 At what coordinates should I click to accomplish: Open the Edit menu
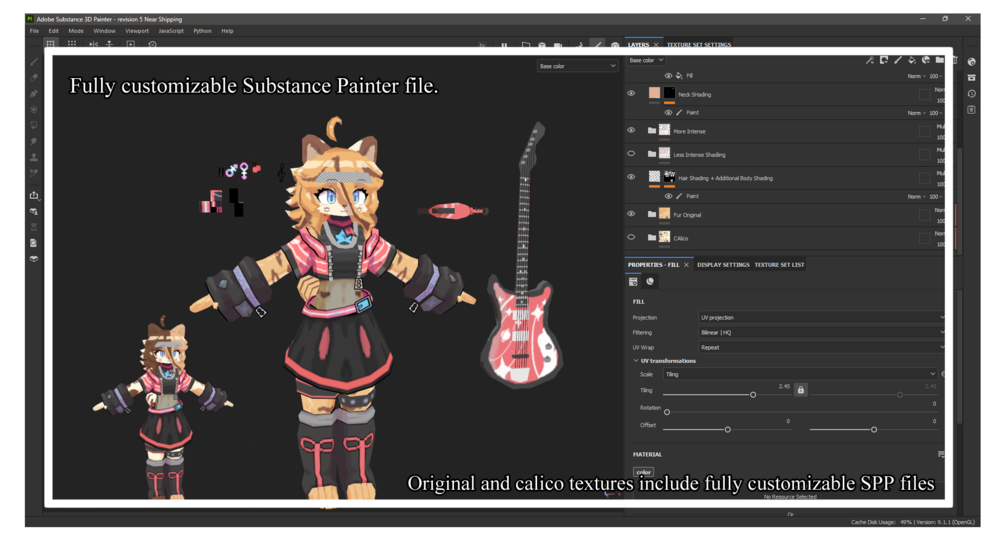(x=54, y=31)
